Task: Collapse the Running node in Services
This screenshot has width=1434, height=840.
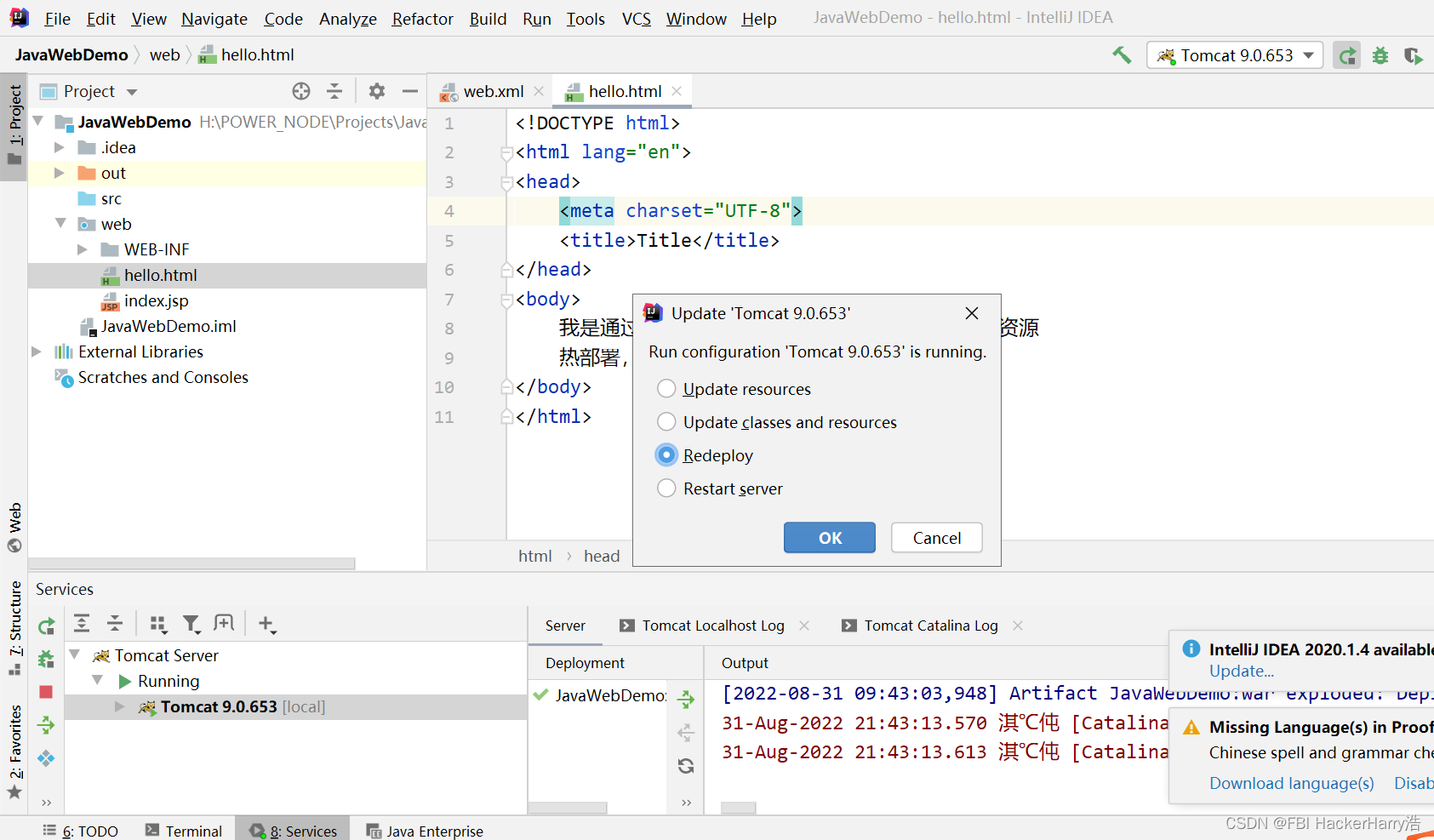Action: [98, 680]
